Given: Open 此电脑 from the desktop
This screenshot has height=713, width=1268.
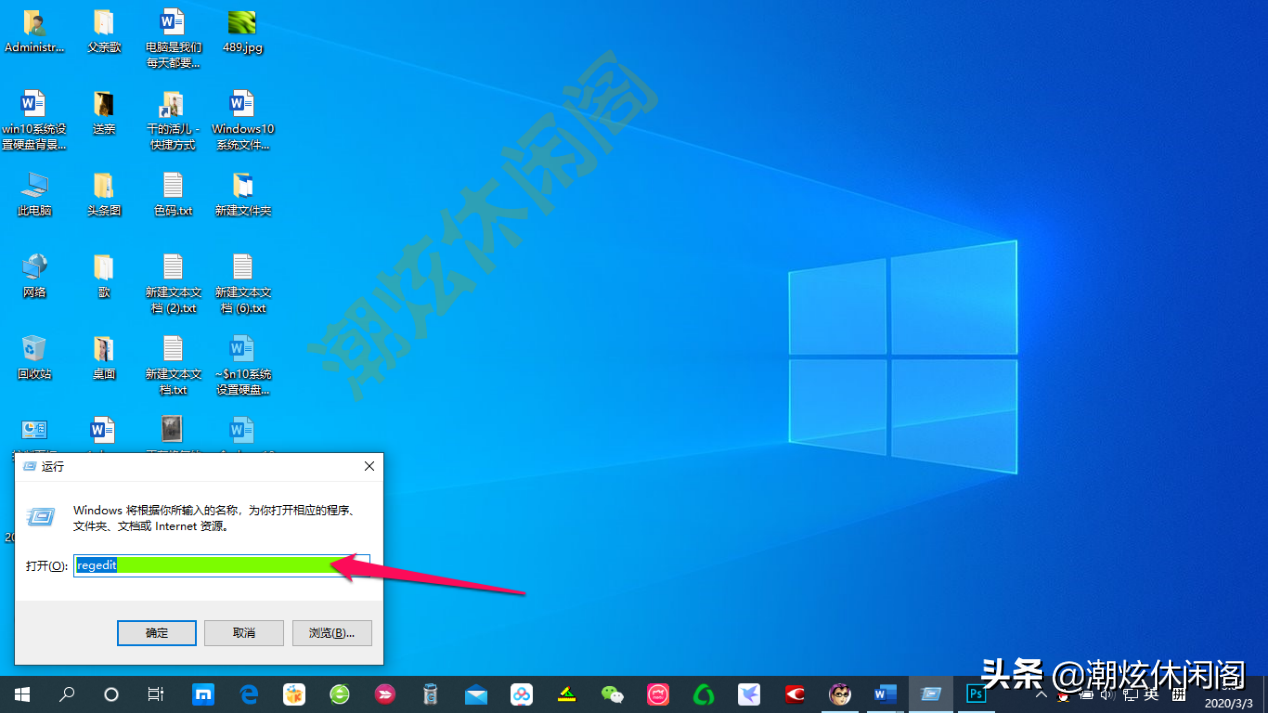Looking at the screenshot, I should 35,193.
